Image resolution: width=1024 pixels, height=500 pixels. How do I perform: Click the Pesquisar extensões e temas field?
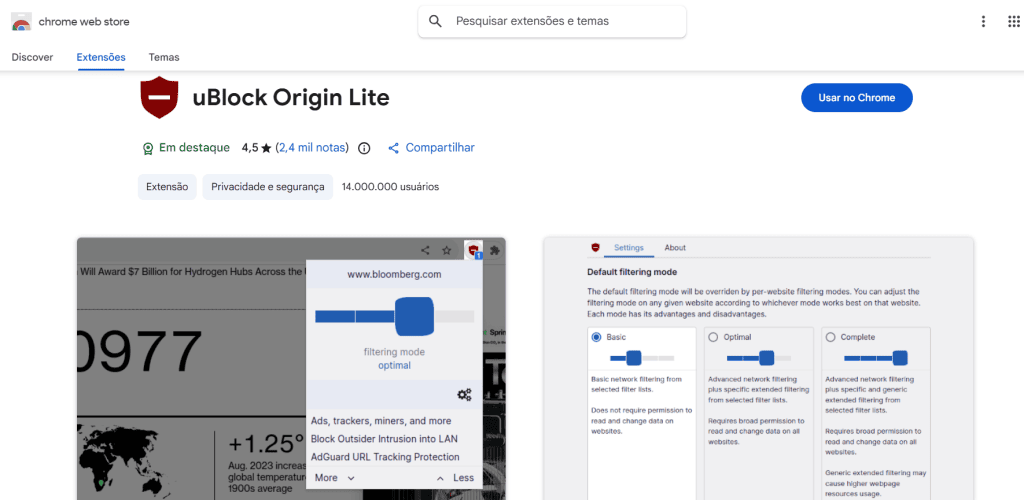point(552,22)
